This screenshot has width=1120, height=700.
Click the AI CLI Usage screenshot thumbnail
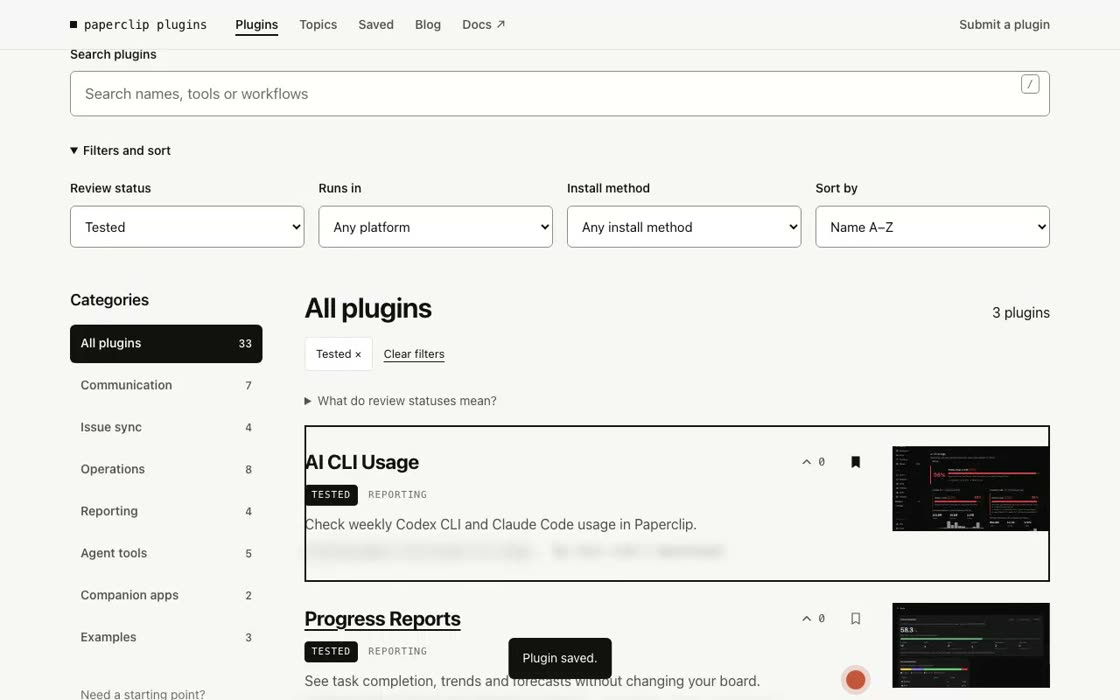point(971,489)
